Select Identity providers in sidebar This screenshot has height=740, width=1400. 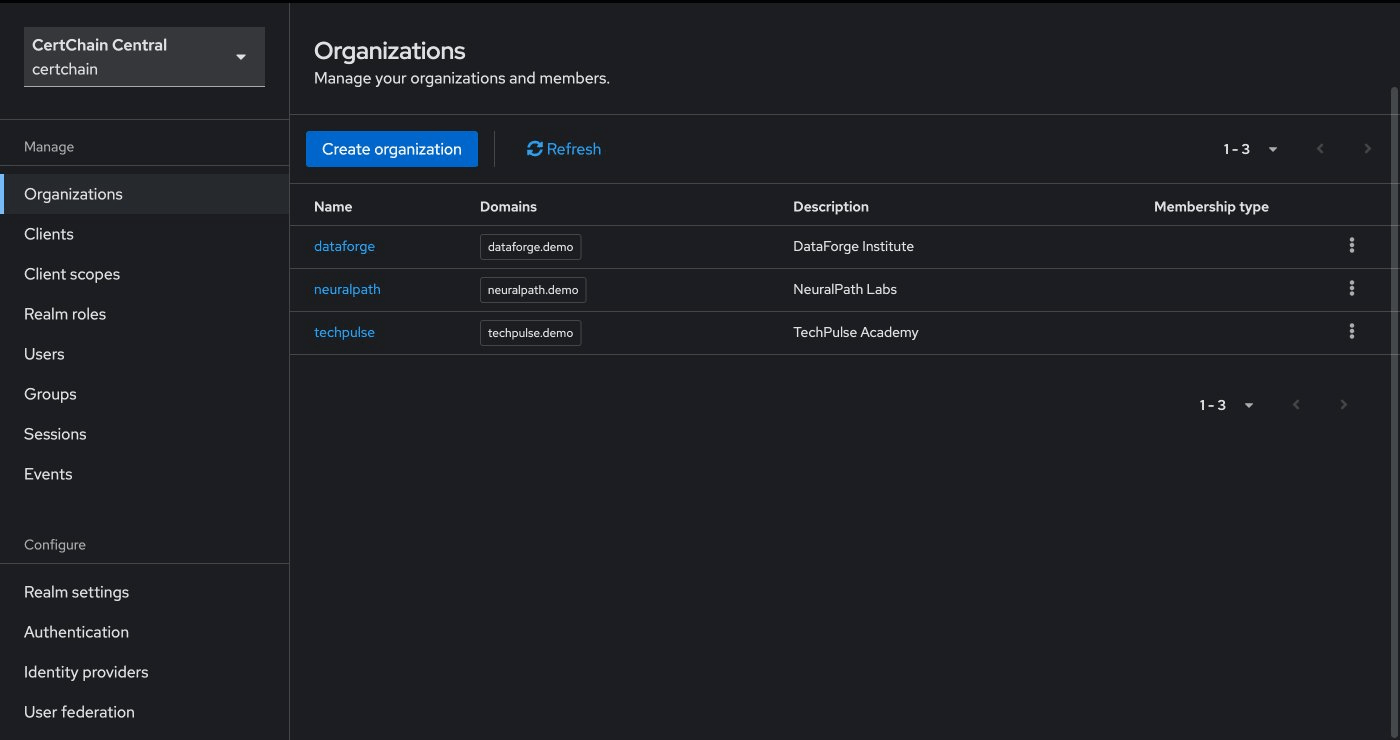[x=86, y=671]
